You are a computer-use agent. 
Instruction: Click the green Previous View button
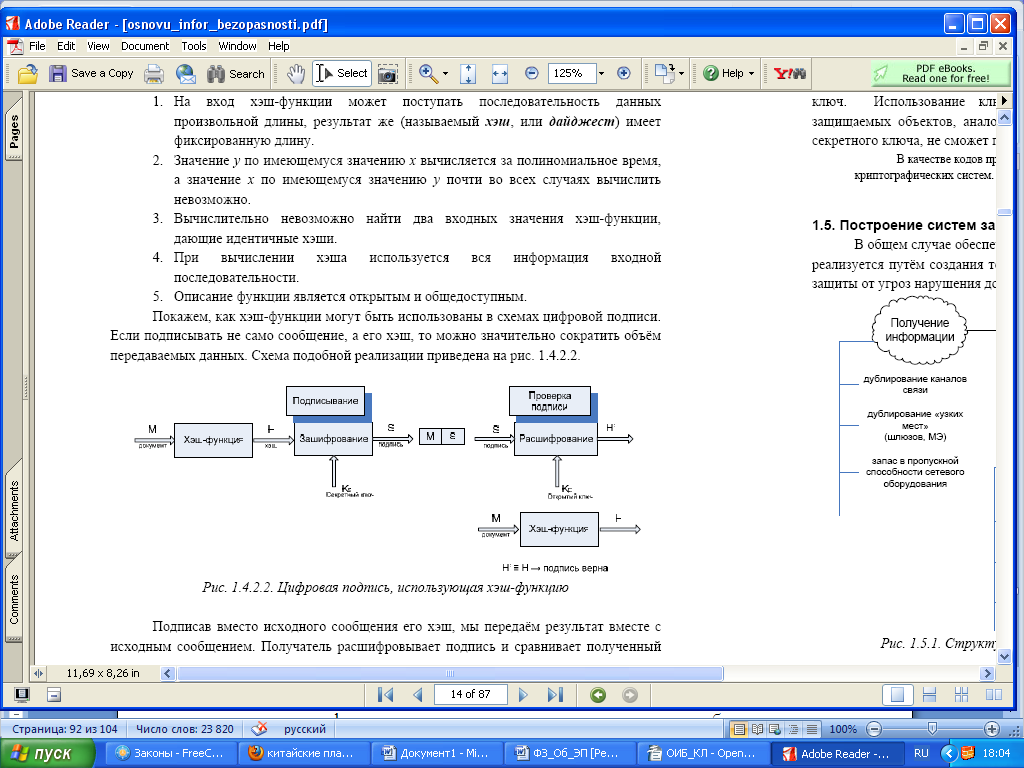(x=598, y=695)
